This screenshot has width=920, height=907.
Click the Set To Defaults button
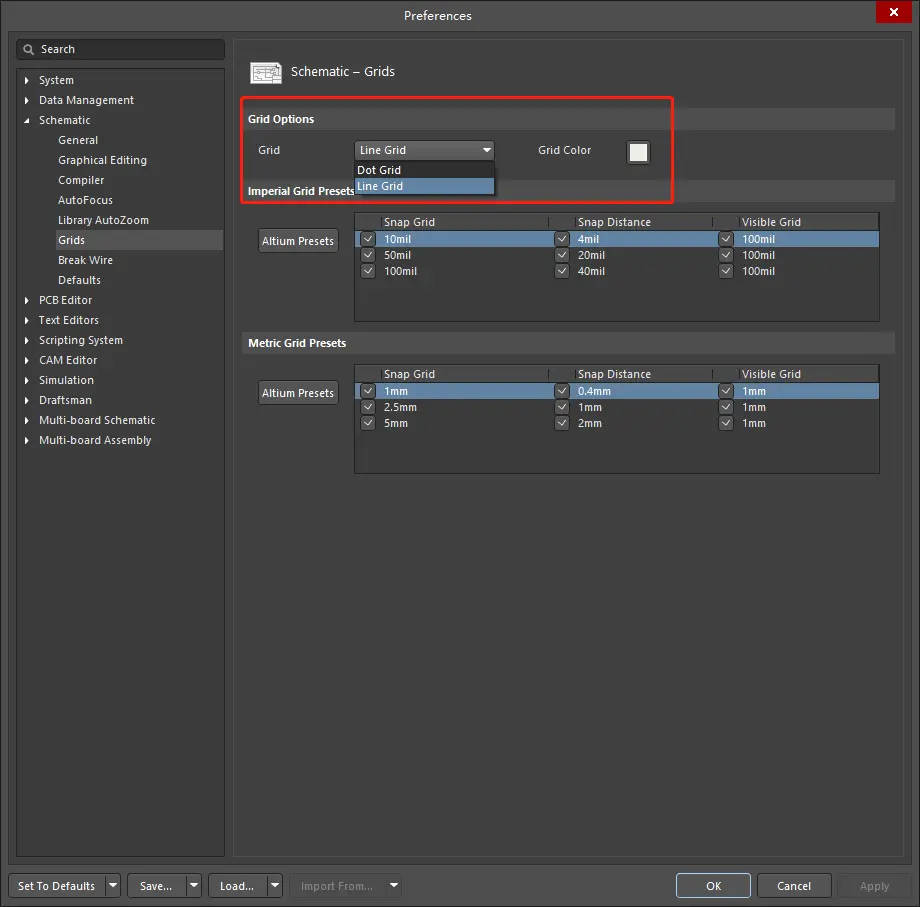coord(57,885)
